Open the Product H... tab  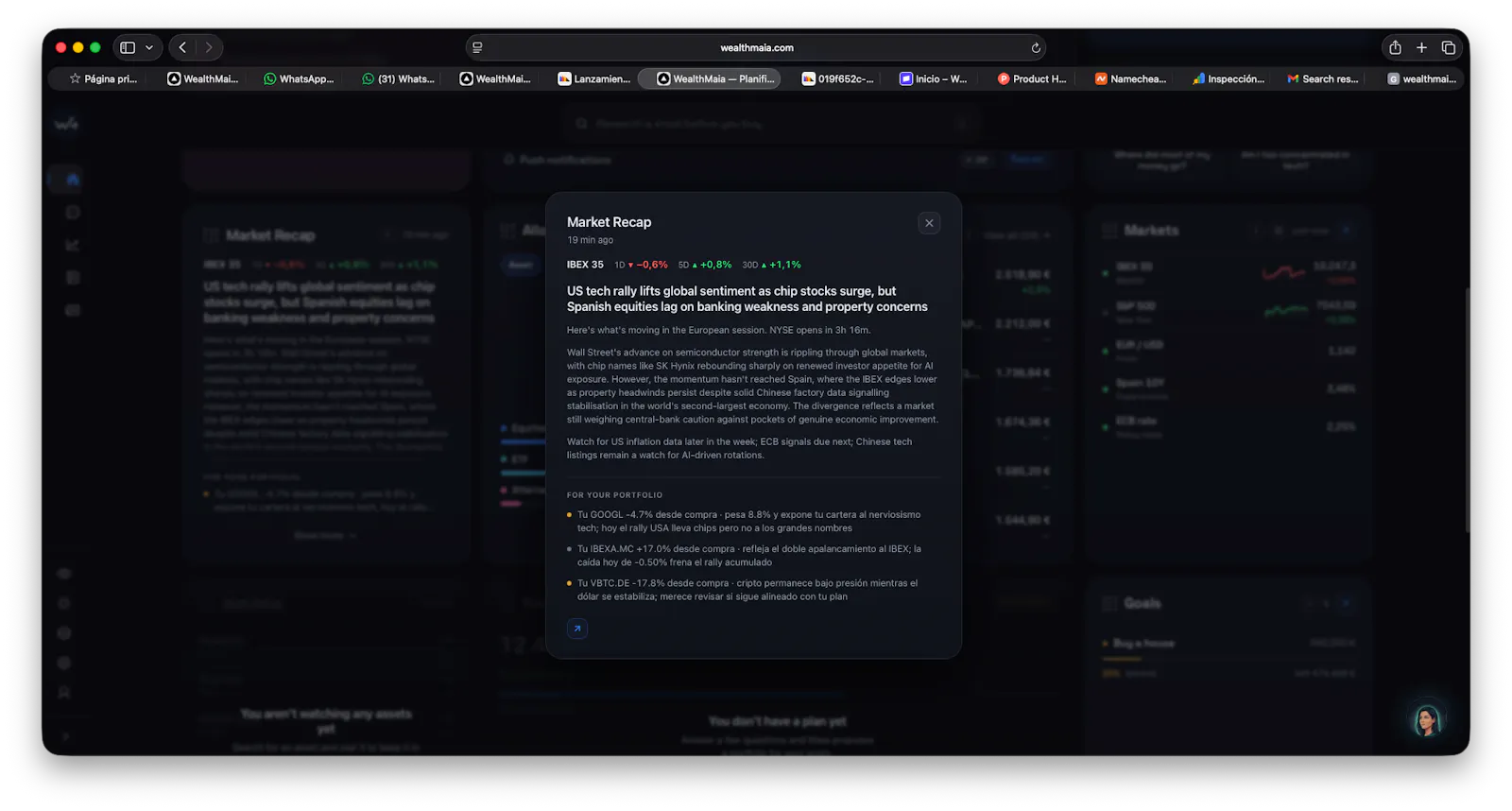[x=1032, y=79]
